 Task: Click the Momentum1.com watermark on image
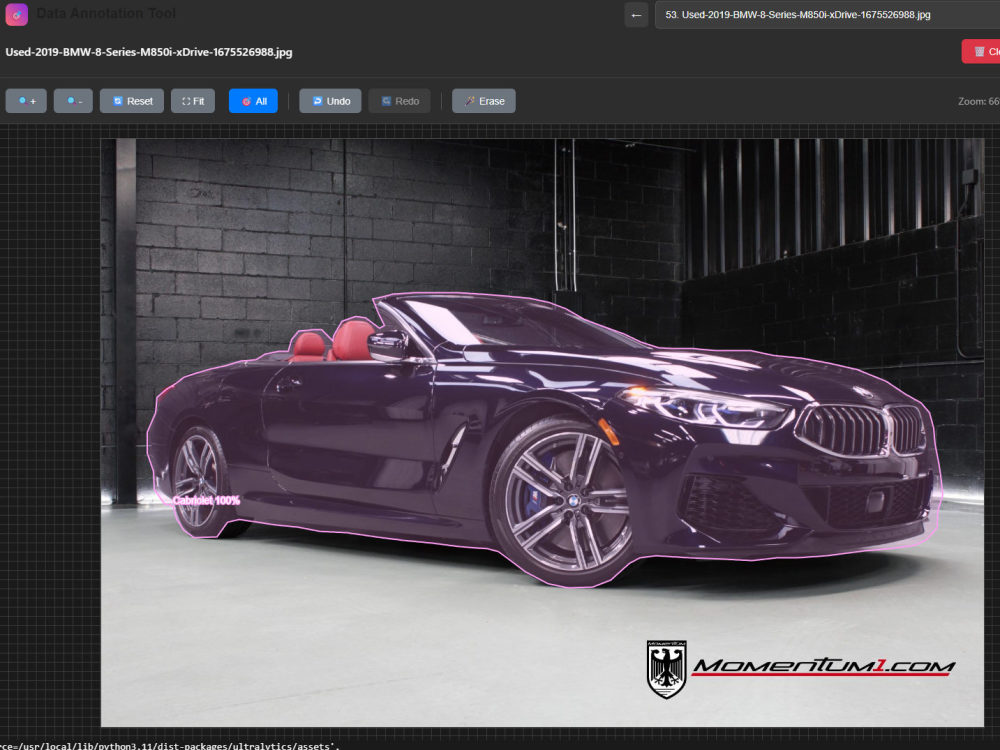click(801, 669)
